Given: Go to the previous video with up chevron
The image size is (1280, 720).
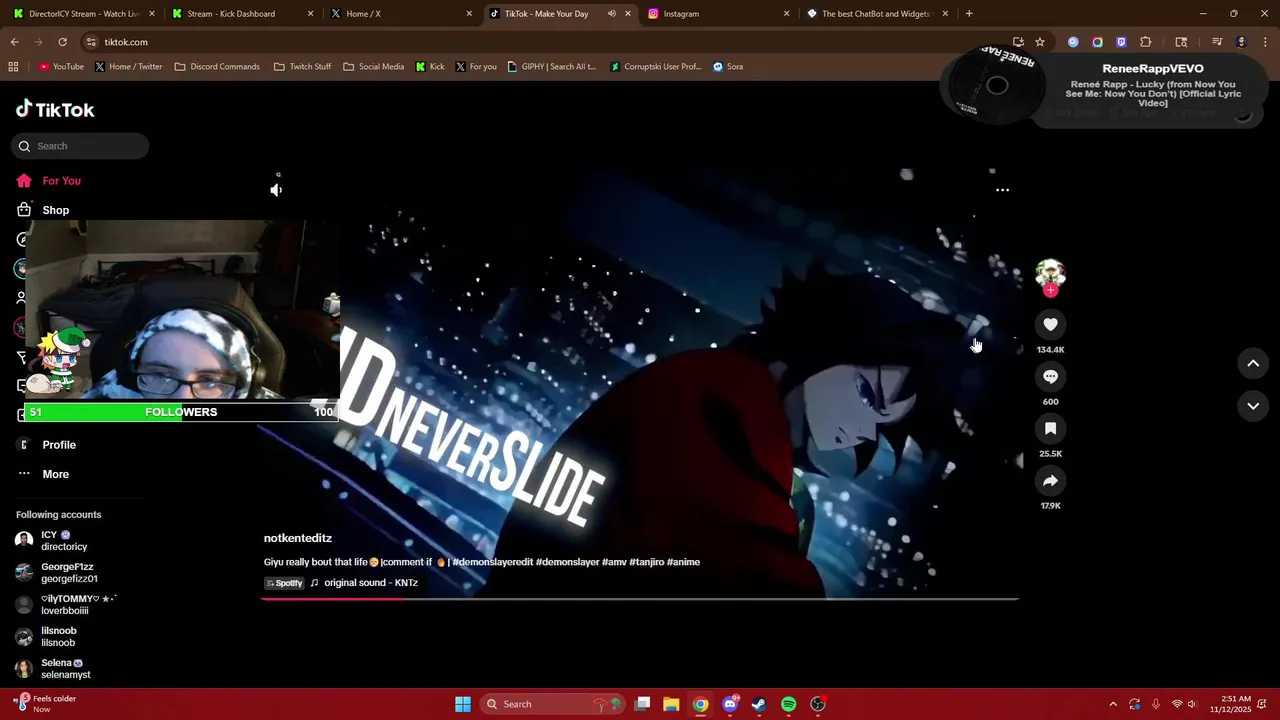Looking at the screenshot, I should click(1253, 364).
